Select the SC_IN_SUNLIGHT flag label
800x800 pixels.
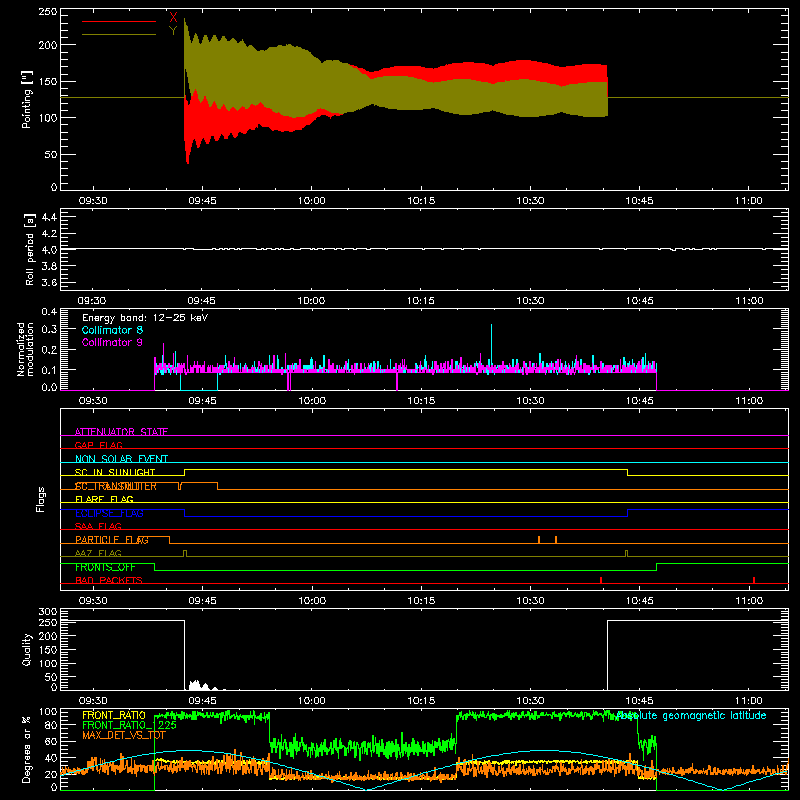115,472
